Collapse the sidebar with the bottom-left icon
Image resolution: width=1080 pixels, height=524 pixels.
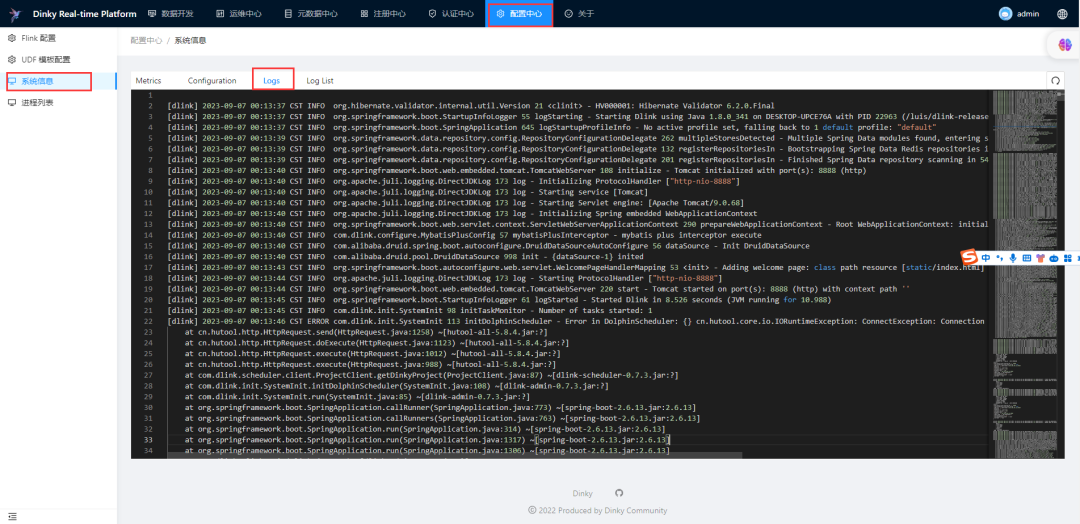click(12, 516)
